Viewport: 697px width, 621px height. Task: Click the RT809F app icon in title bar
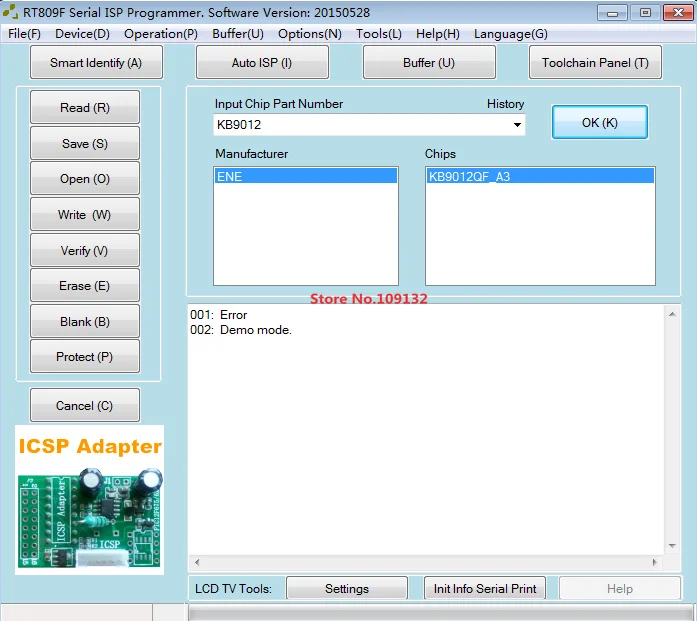(x=10, y=12)
